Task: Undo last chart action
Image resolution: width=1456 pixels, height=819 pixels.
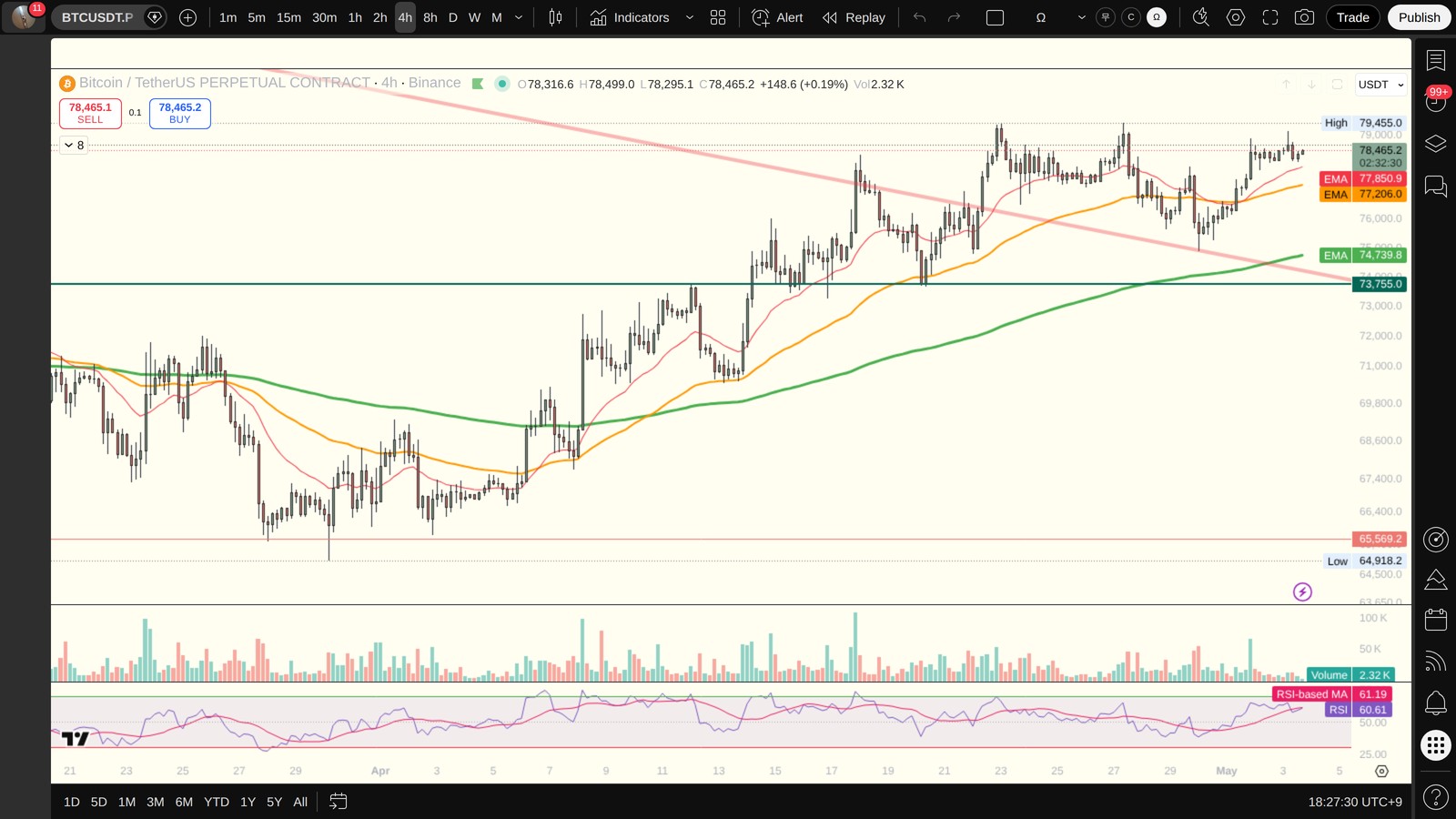Action: tap(920, 17)
